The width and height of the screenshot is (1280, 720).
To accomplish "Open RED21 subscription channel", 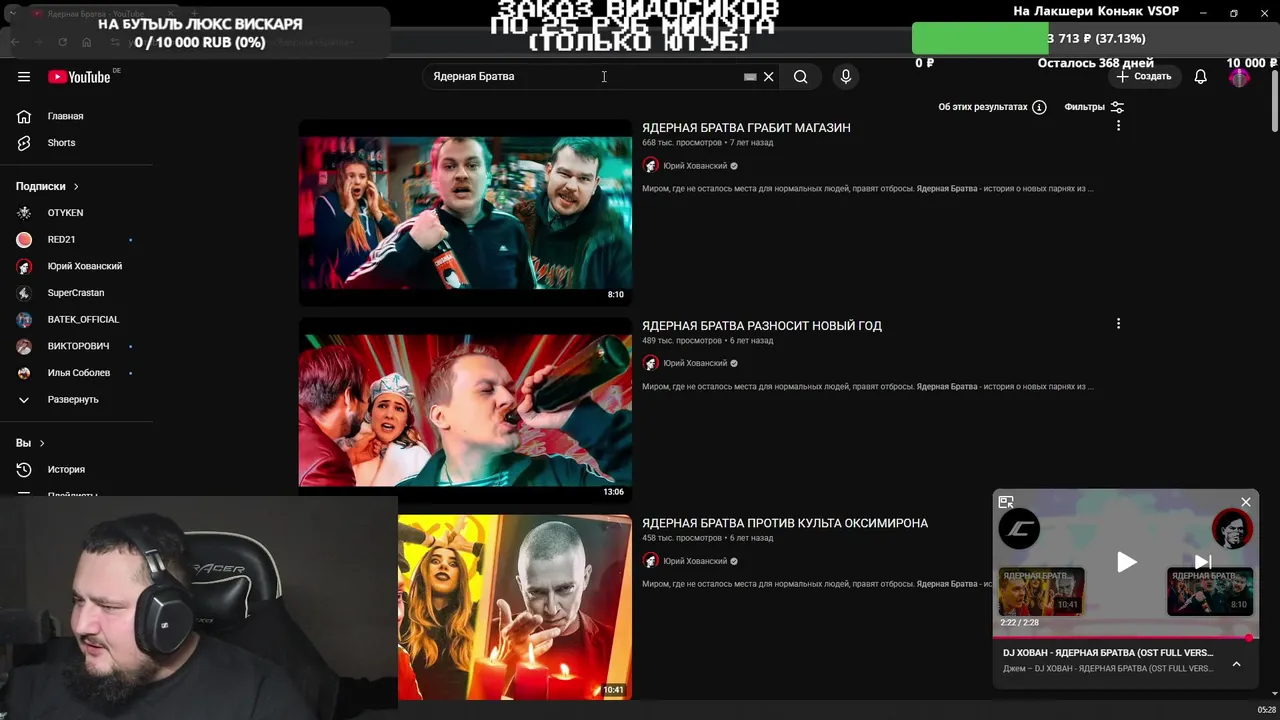I will coord(61,240).
